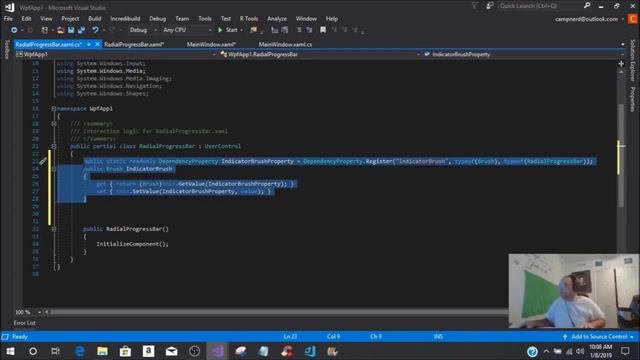
Task: Switch to the RadialProgressBar.xaml tab
Action: coord(134,44)
